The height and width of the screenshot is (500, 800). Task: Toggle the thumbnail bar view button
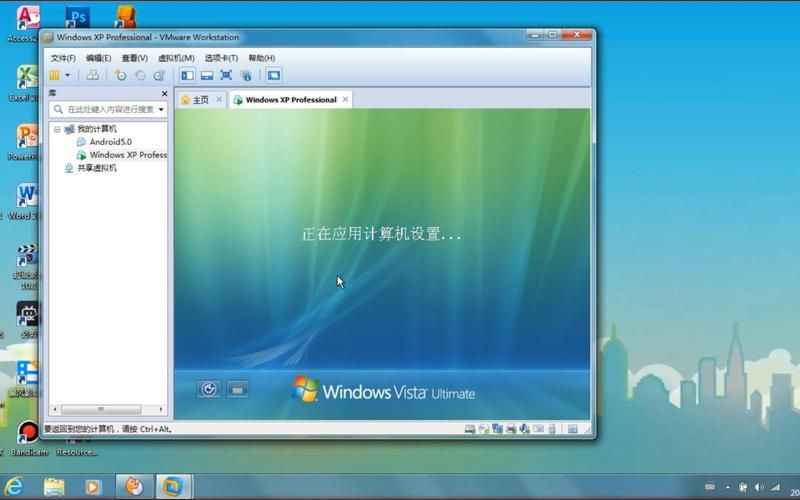[206, 75]
